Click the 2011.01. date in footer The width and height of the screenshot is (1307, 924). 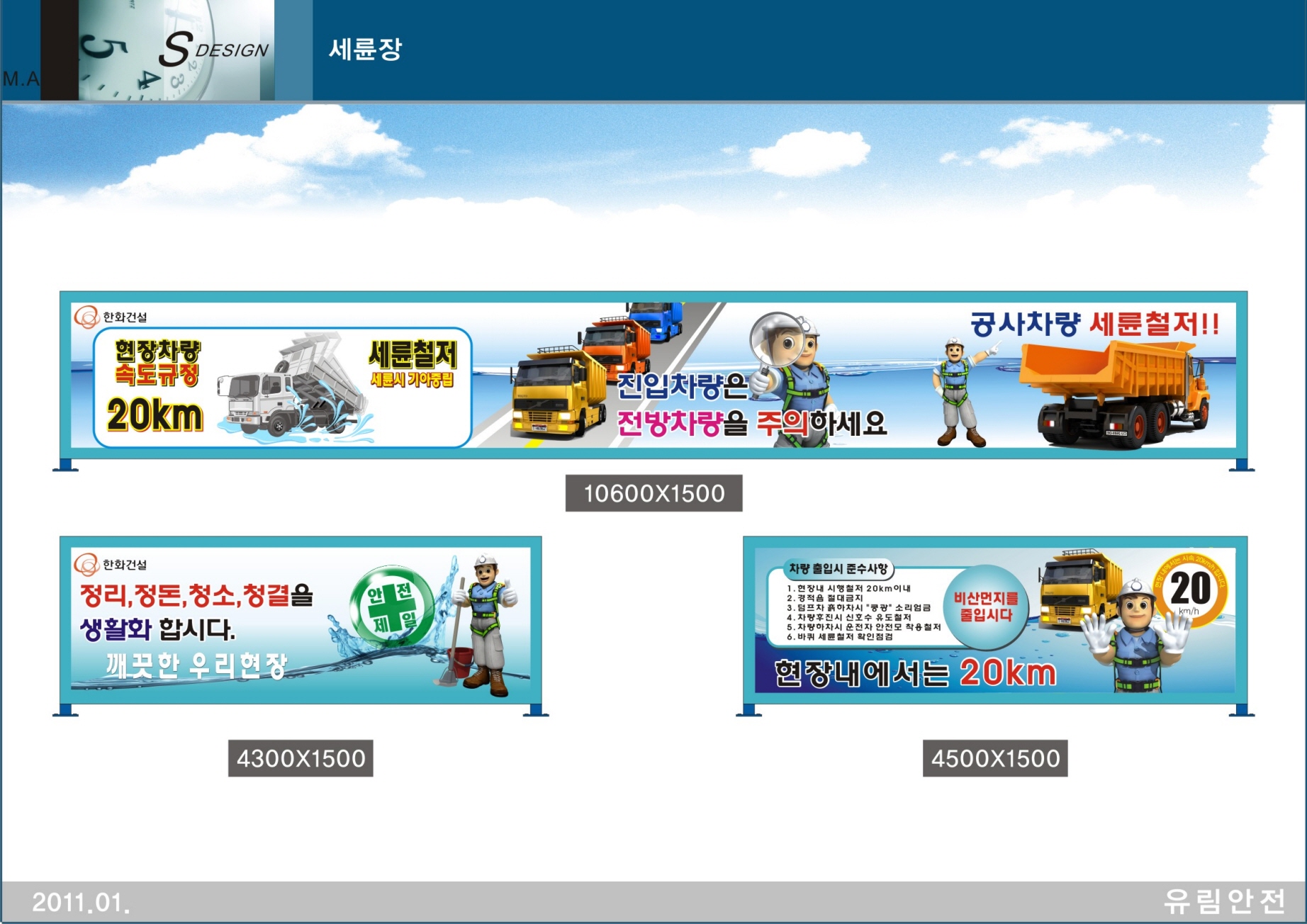[x=81, y=903]
